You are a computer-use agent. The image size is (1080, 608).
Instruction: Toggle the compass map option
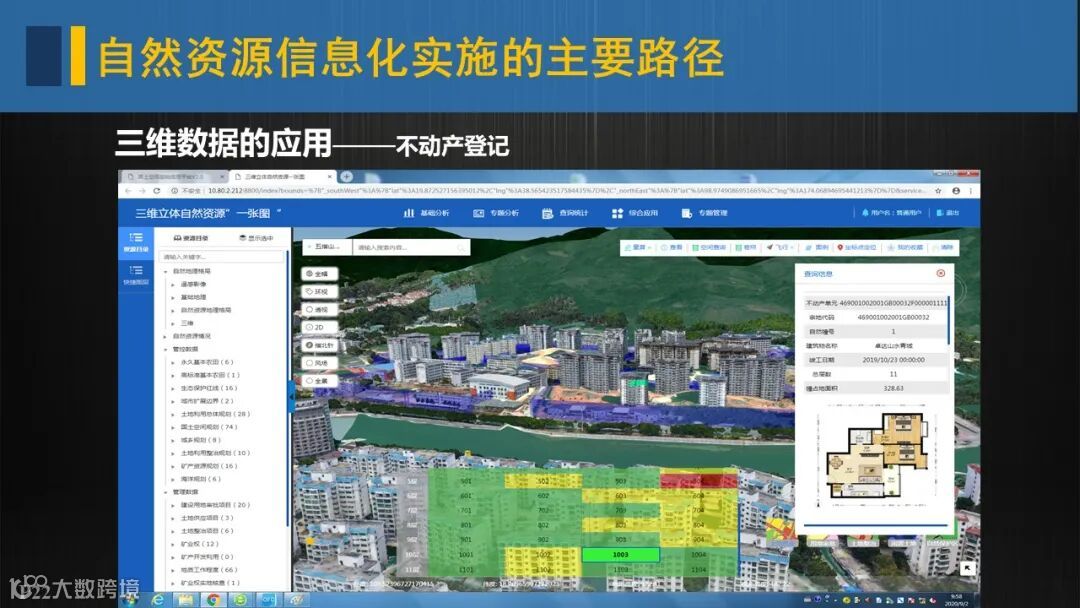320,345
